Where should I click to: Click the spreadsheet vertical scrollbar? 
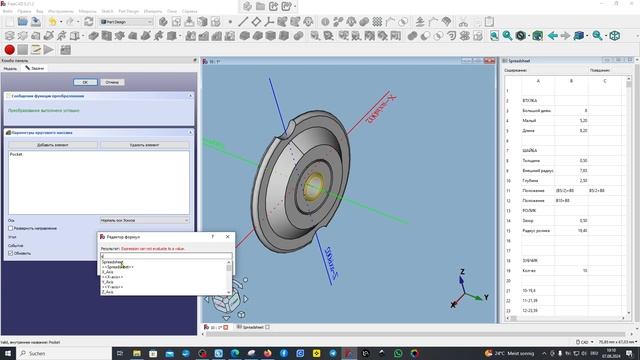629,194
